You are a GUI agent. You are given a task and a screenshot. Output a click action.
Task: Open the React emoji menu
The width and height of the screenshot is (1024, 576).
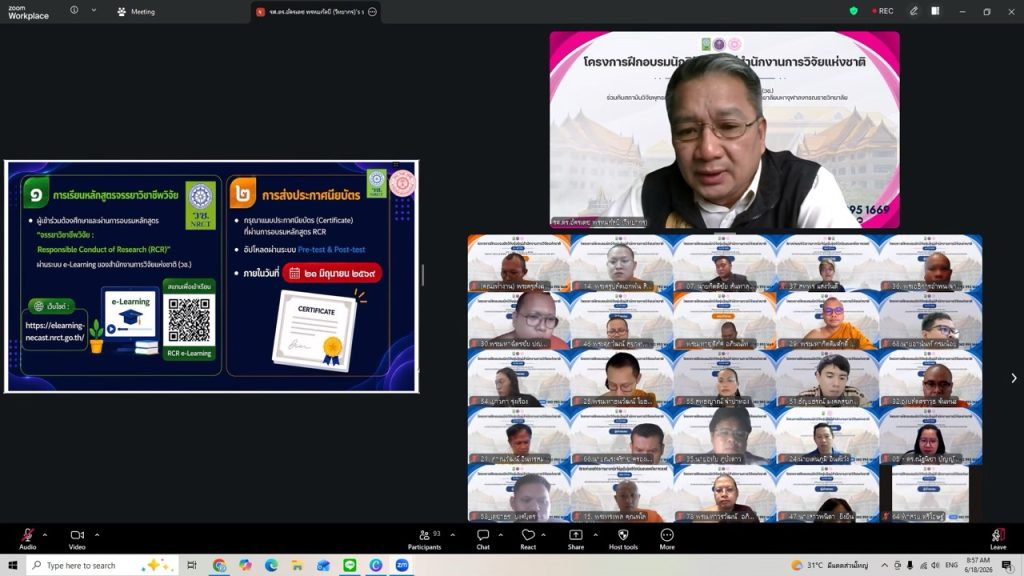click(528, 539)
